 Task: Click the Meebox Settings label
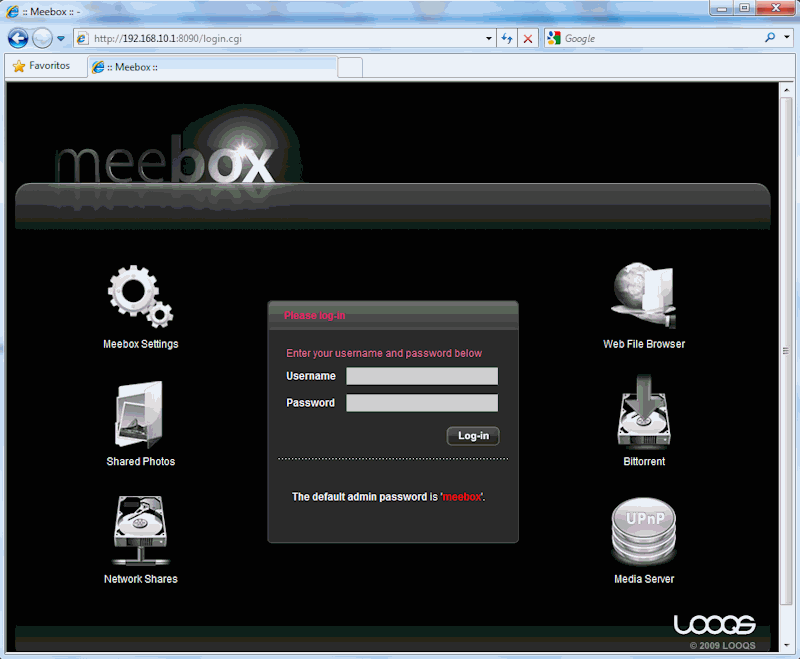pos(141,344)
